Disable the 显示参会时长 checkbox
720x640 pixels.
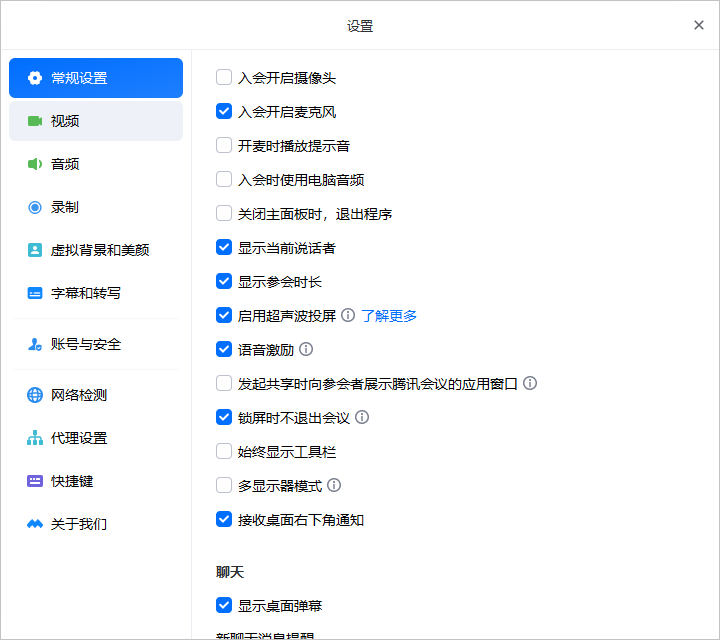click(224, 281)
